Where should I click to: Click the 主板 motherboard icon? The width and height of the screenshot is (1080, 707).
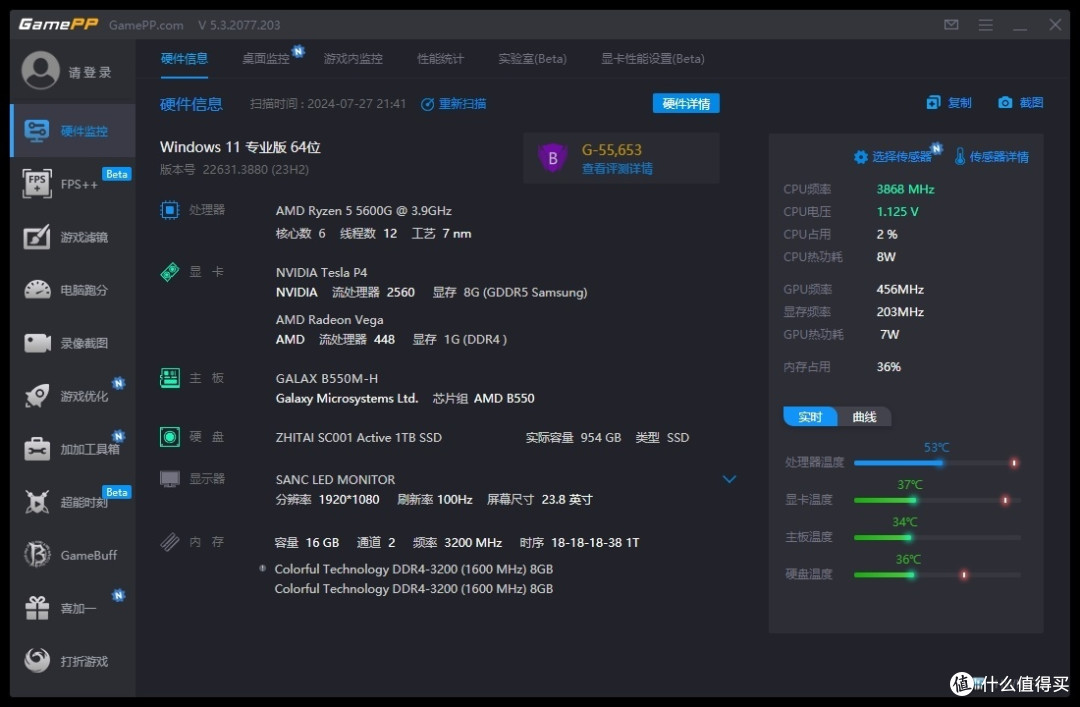[x=169, y=378]
